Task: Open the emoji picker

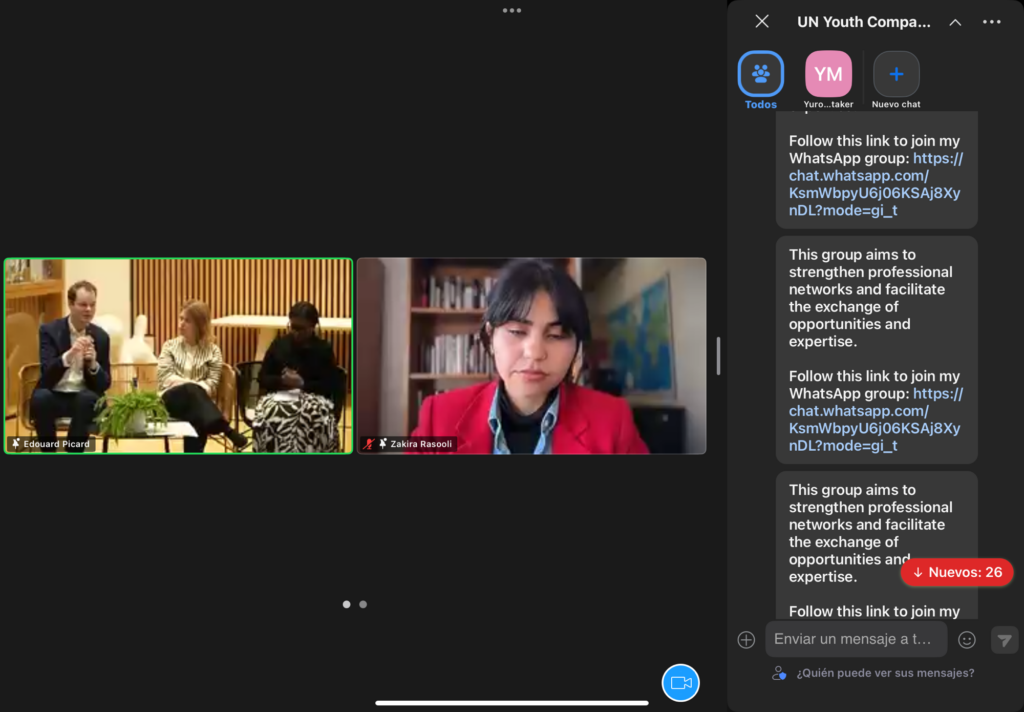Action: click(967, 640)
